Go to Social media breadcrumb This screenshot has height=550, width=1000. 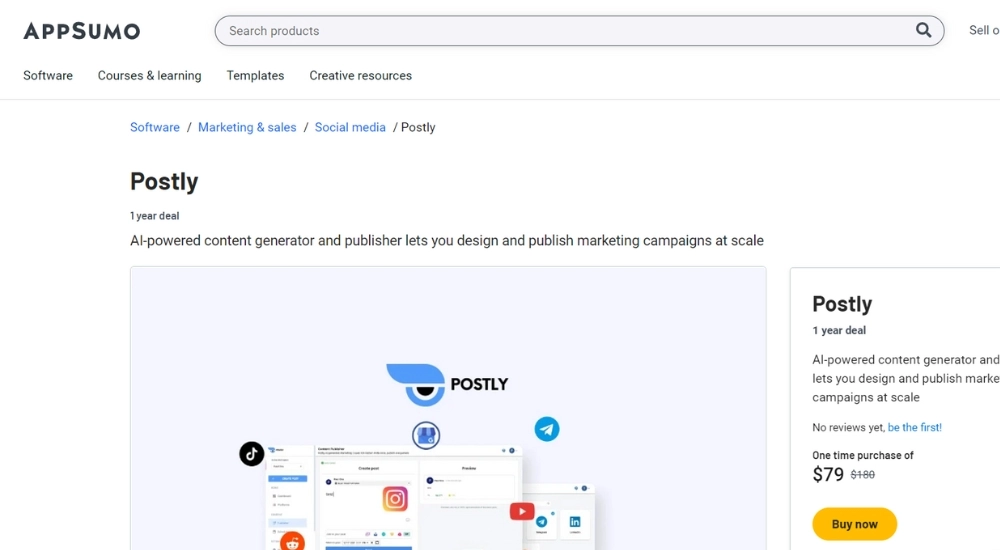[x=350, y=127]
